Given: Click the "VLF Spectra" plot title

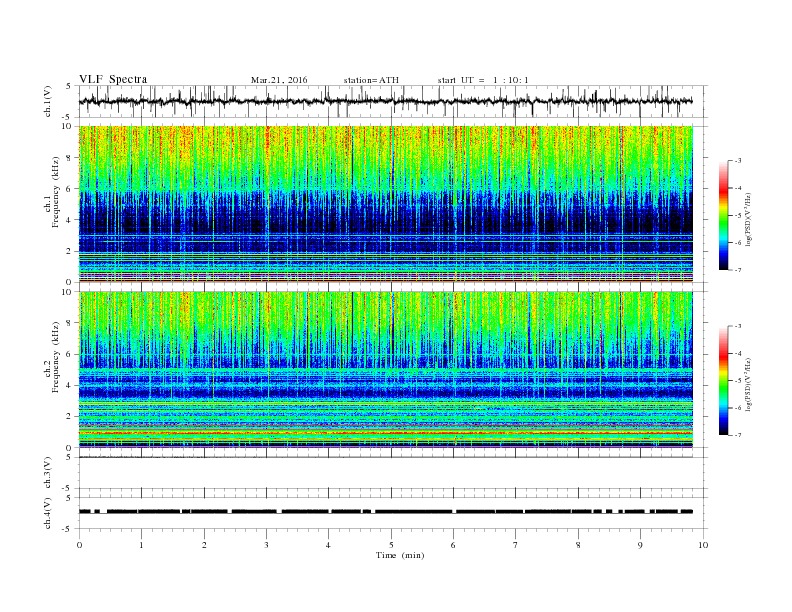Looking at the screenshot, I should [x=113, y=79].
